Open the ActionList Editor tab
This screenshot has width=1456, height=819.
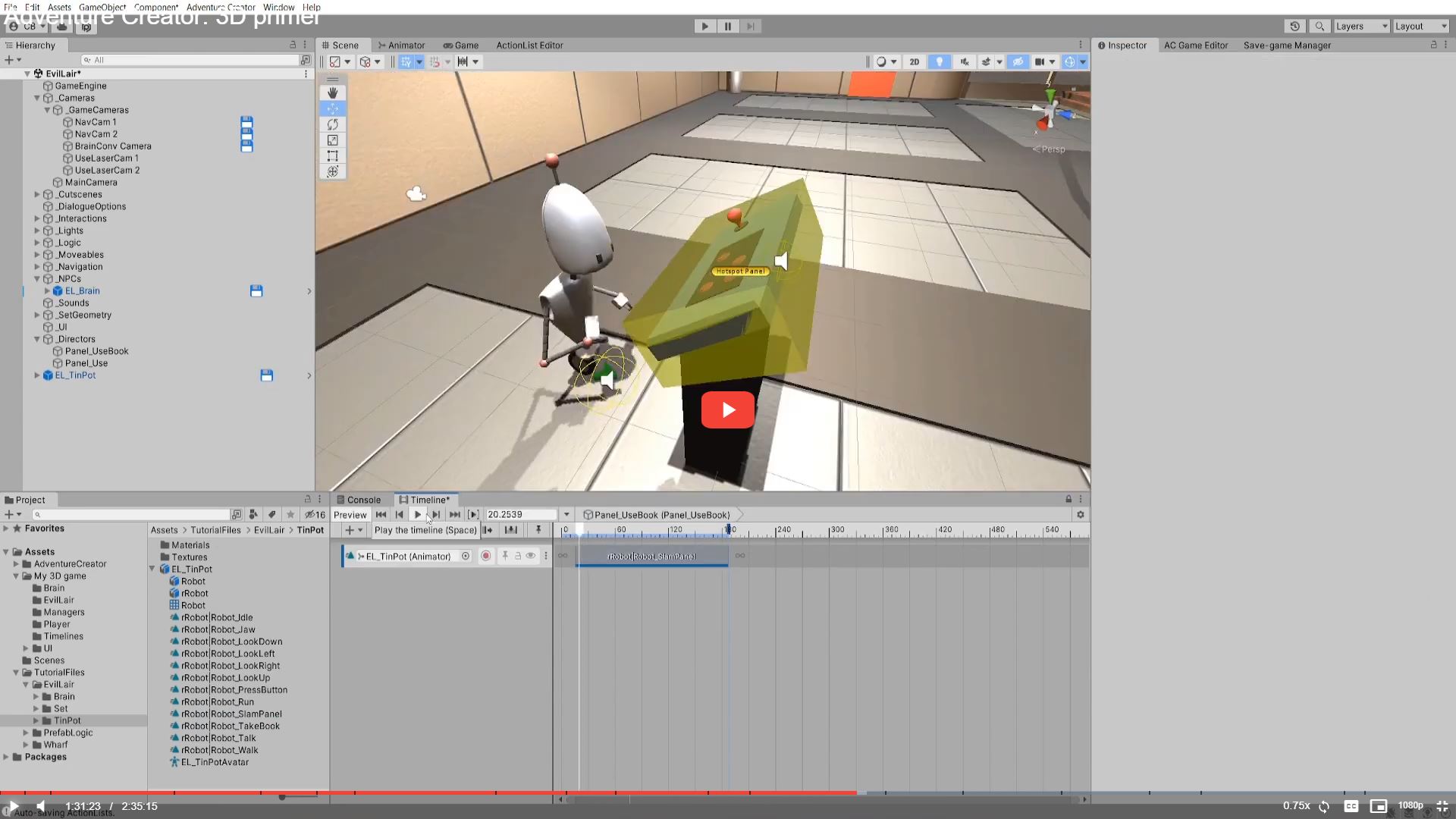pos(529,45)
